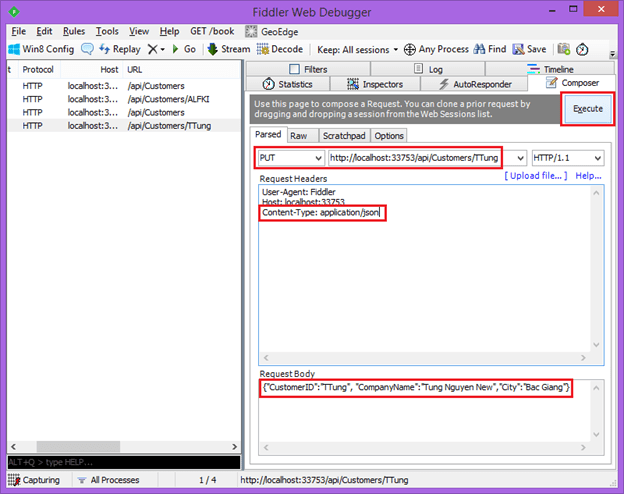Click the URL column header
Image resolution: width=624 pixels, height=494 pixels.
pos(181,70)
